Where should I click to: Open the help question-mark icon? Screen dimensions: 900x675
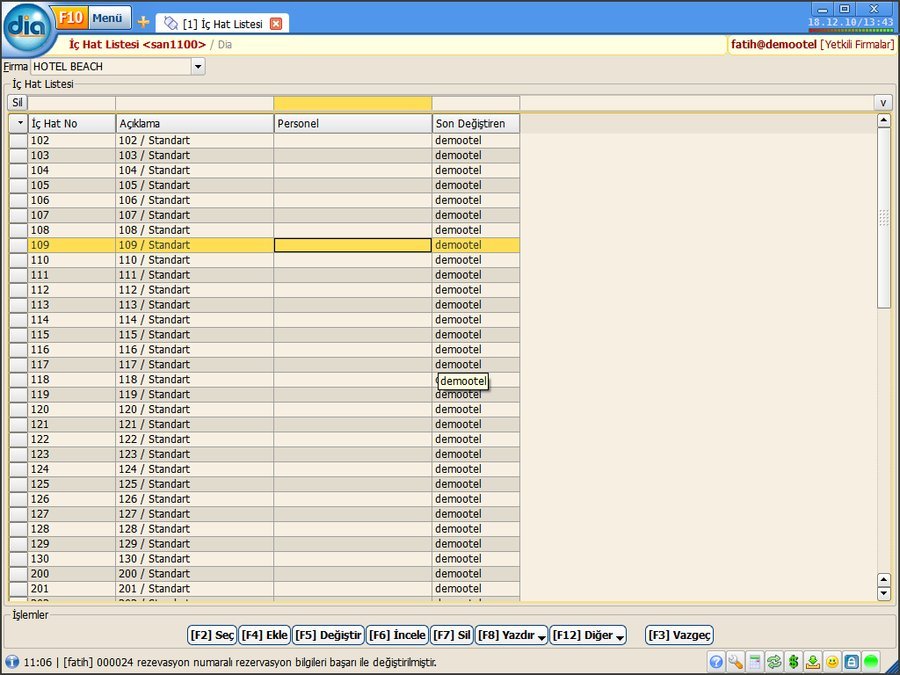[716, 662]
